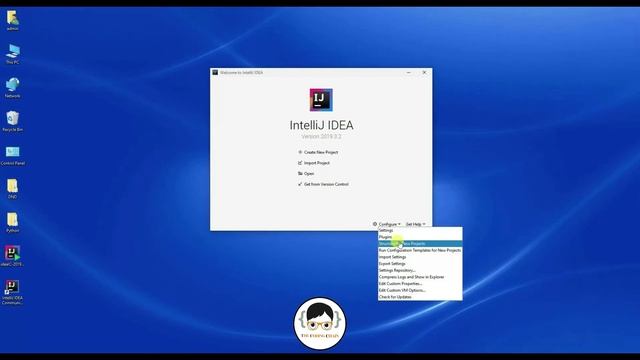The image size is (640, 360).
Task: Open the Network desktop icon
Action: (x=12, y=88)
